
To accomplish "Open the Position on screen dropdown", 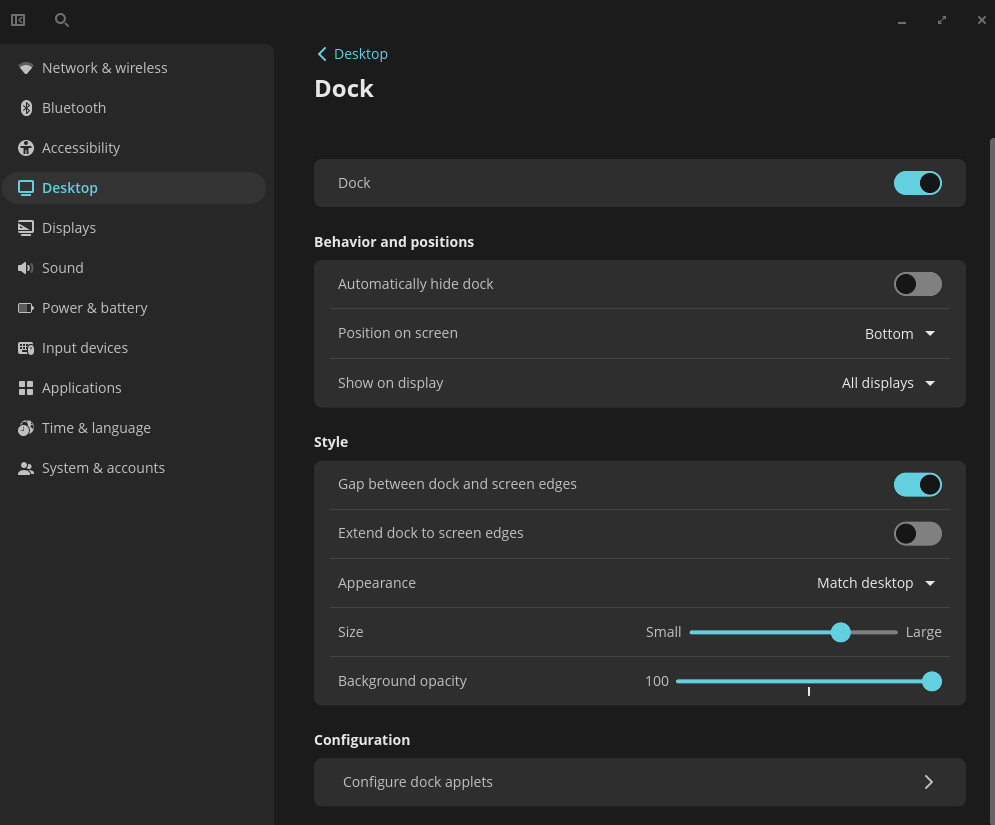I will (x=899, y=333).
